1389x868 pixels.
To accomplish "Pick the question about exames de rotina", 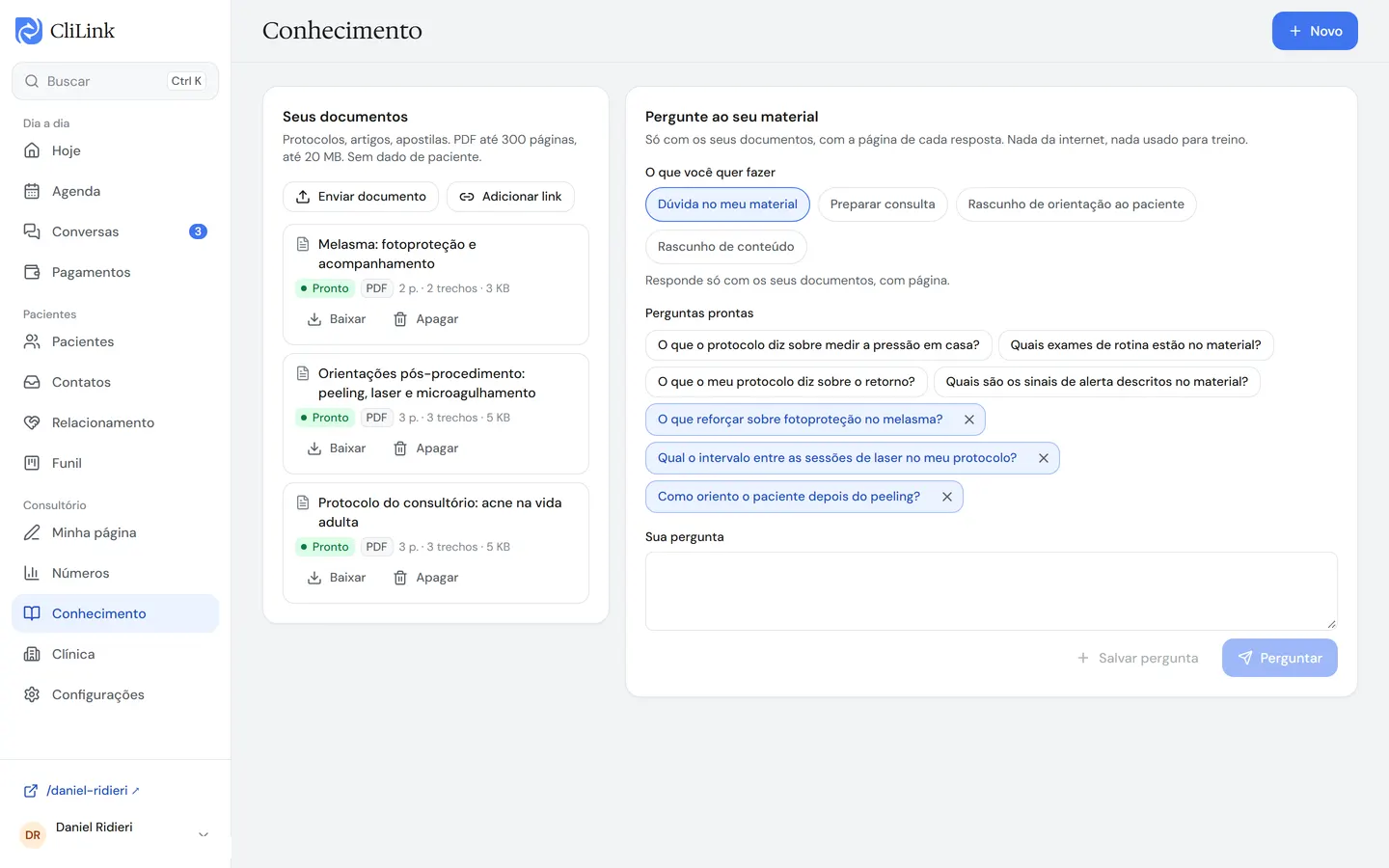I will tap(1135, 345).
